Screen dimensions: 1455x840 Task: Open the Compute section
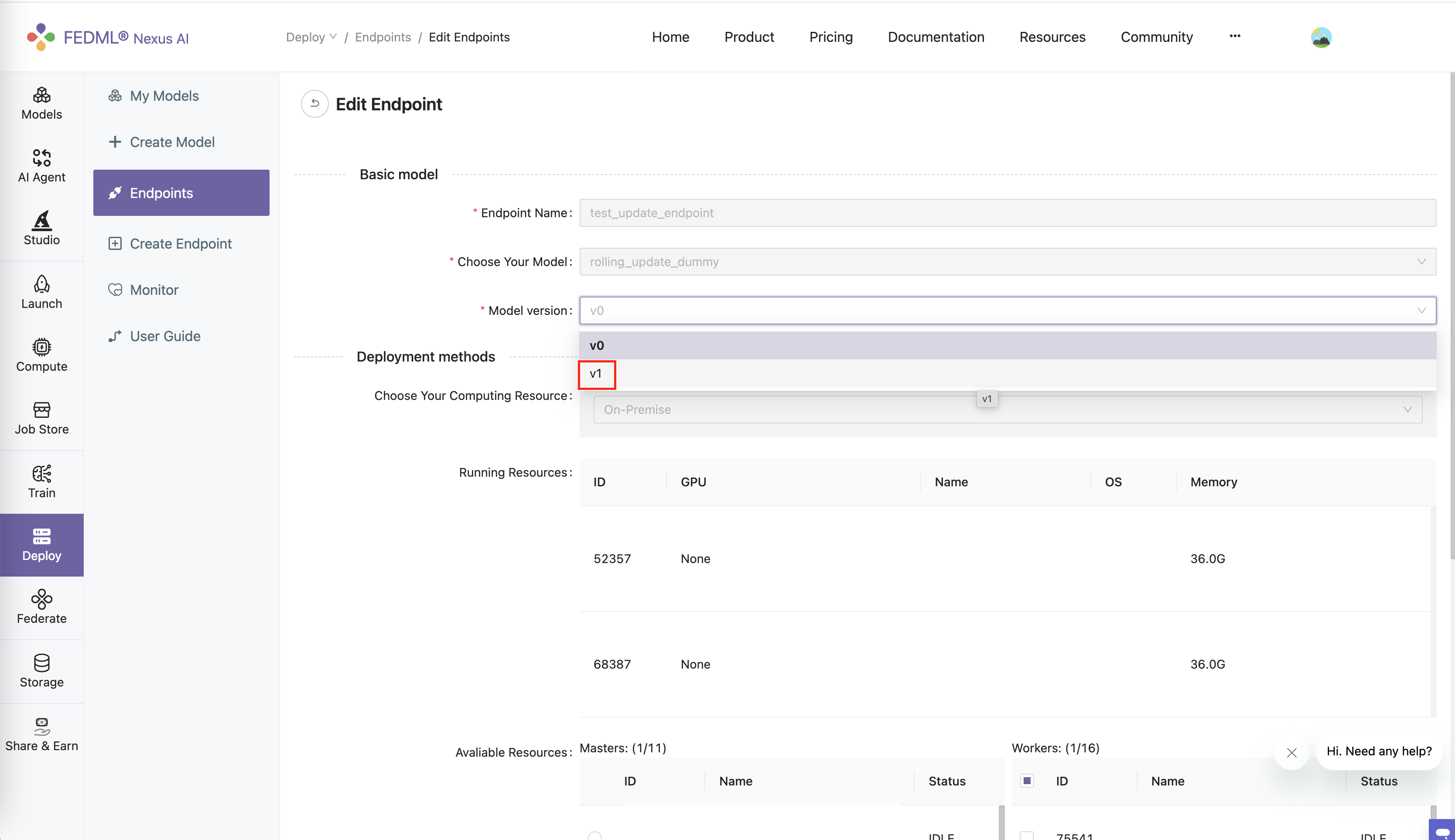[41, 355]
